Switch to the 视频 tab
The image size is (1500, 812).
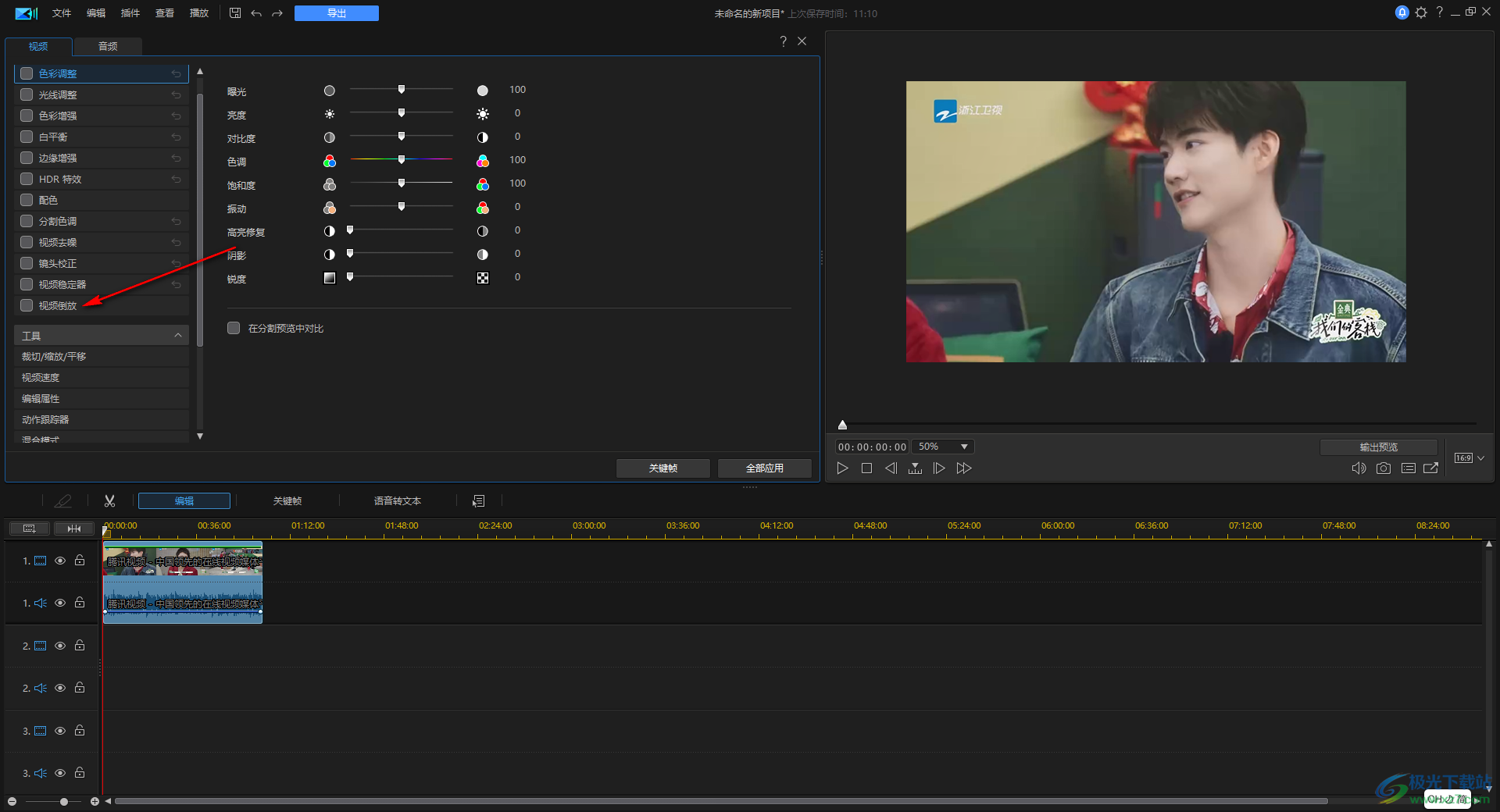(x=38, y=47)
